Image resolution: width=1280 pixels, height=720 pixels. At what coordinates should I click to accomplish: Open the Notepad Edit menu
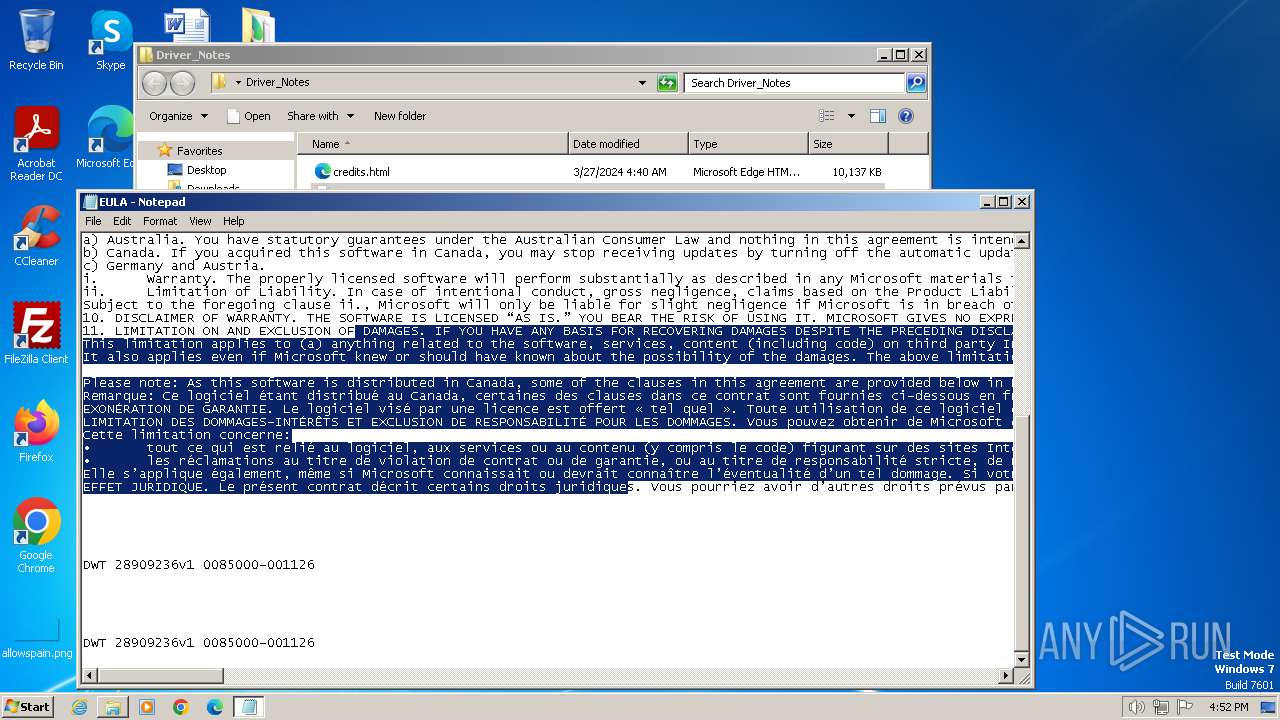click(122, 221)
